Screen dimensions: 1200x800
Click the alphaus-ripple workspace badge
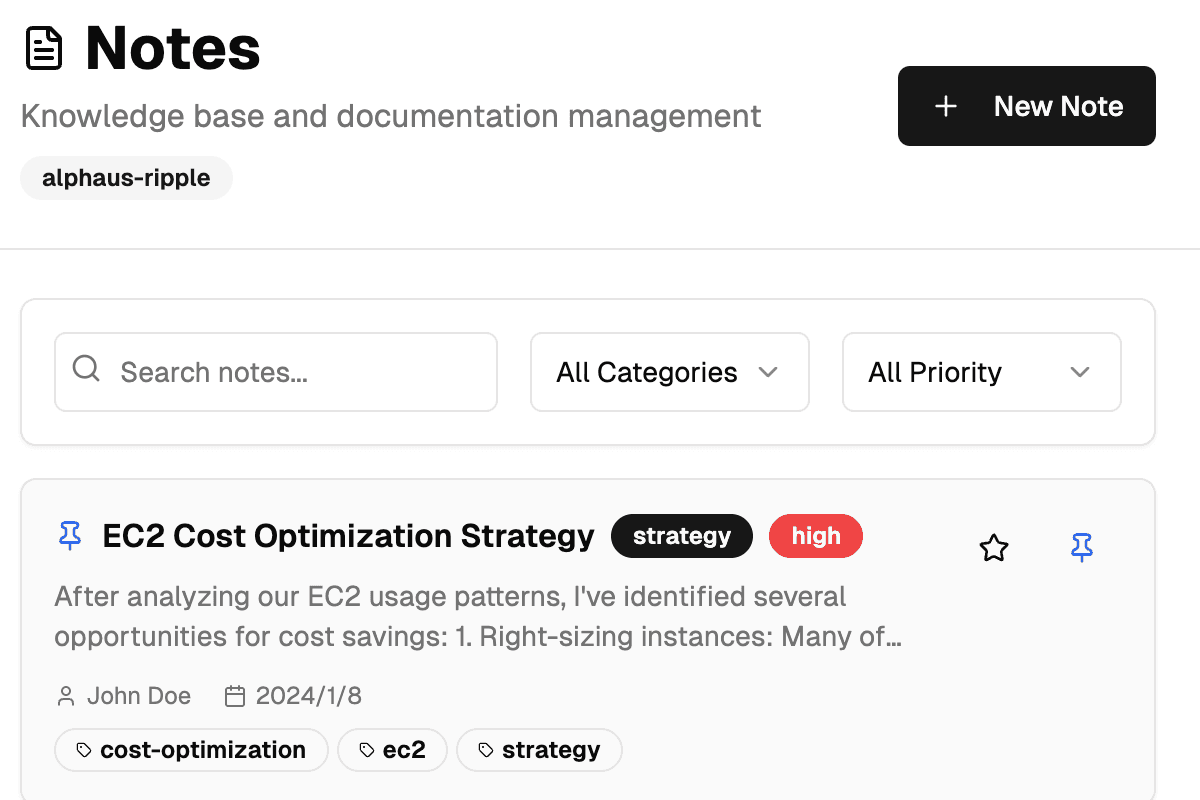pyautogui.click(x=126, y=178)
